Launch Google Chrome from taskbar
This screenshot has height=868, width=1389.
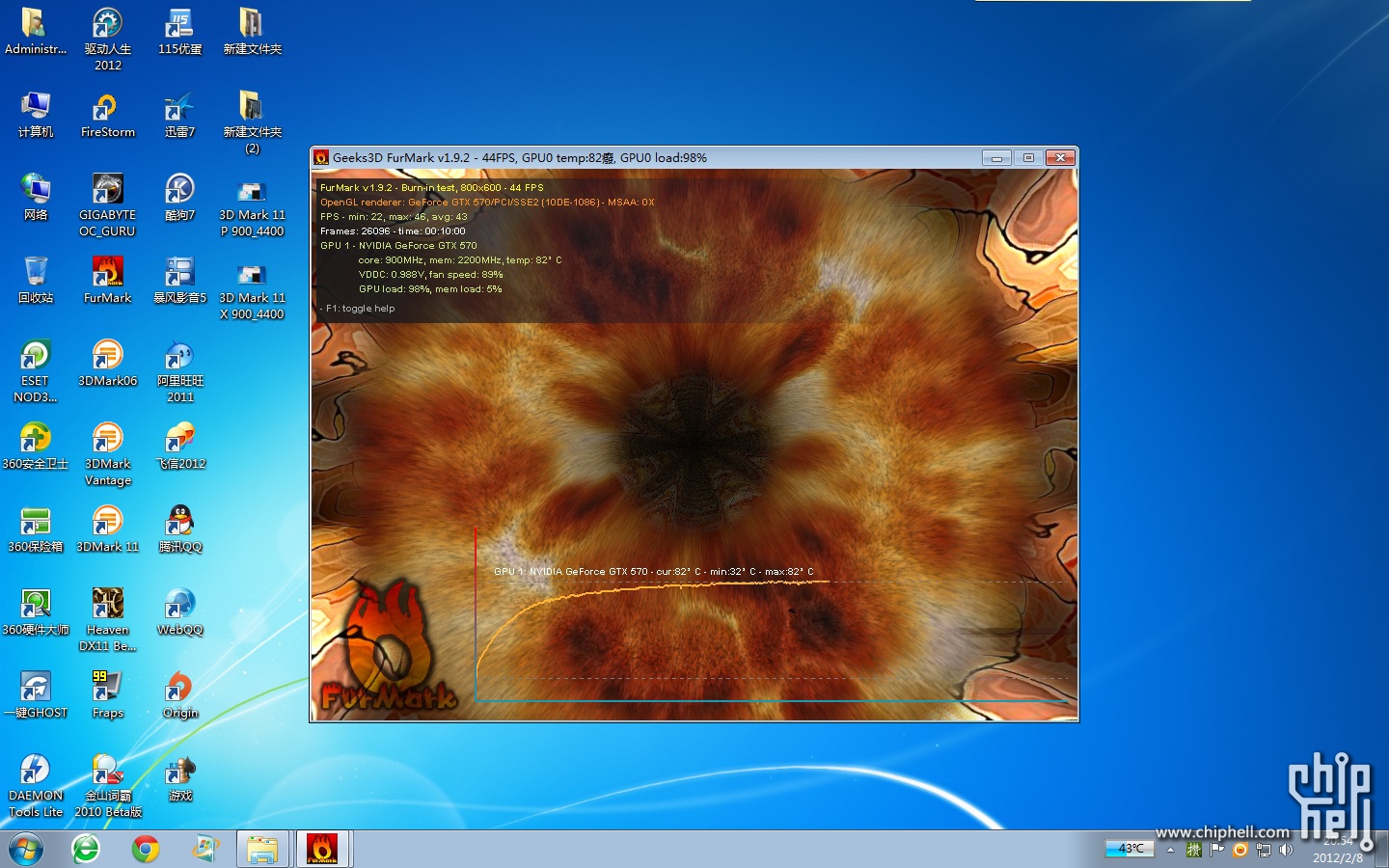pyautogui.click(x=146, y=849)
